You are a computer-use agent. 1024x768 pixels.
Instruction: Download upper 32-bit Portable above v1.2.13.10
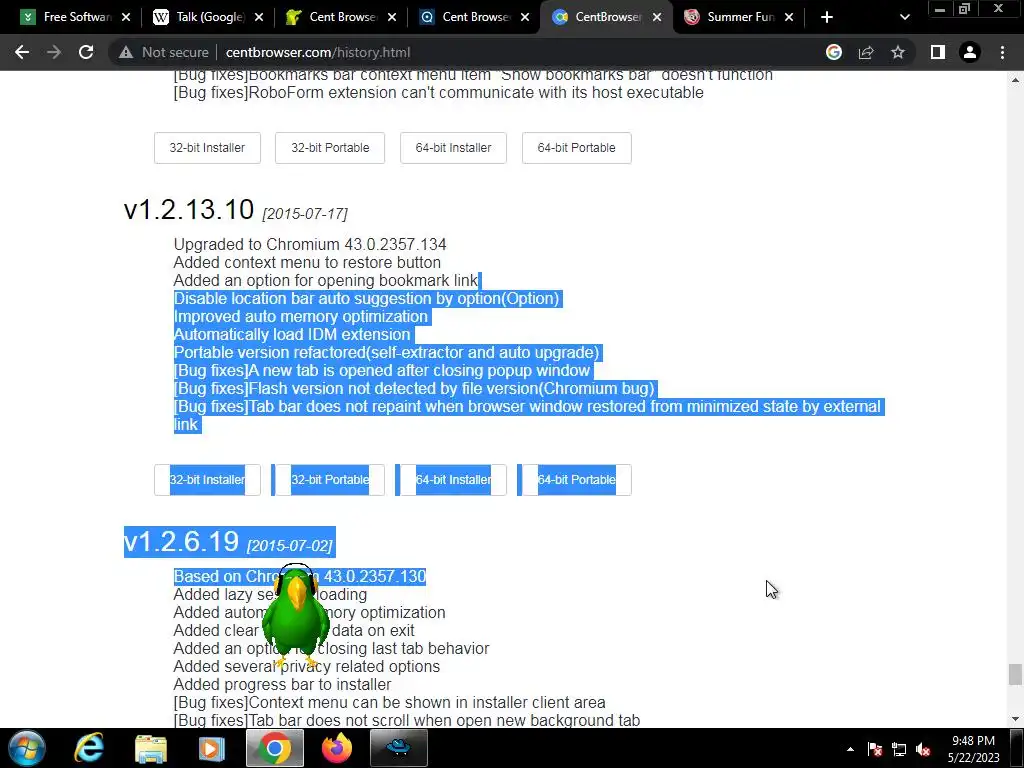click(x=330, y=148)
